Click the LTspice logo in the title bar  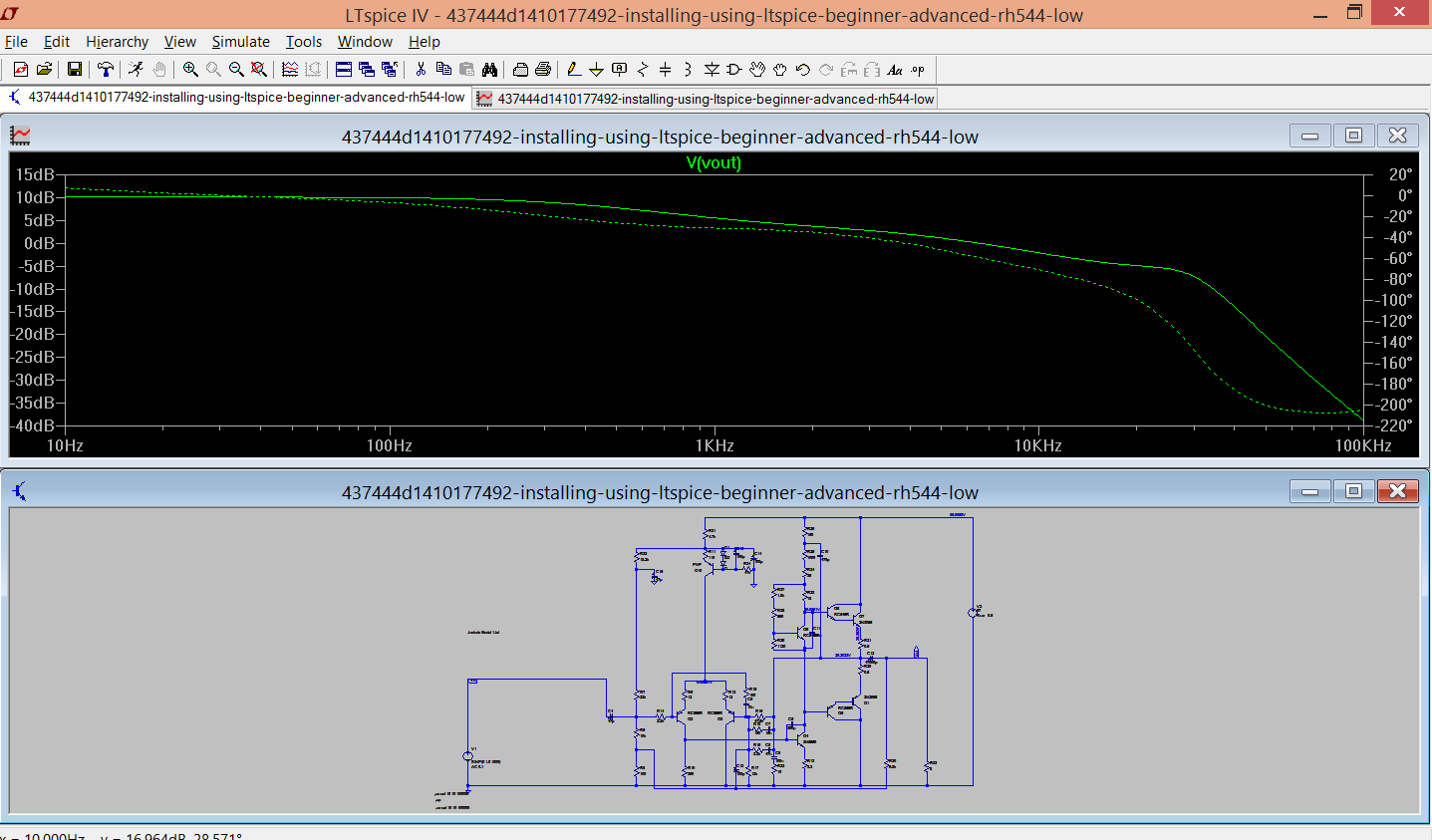click(11, 14)
